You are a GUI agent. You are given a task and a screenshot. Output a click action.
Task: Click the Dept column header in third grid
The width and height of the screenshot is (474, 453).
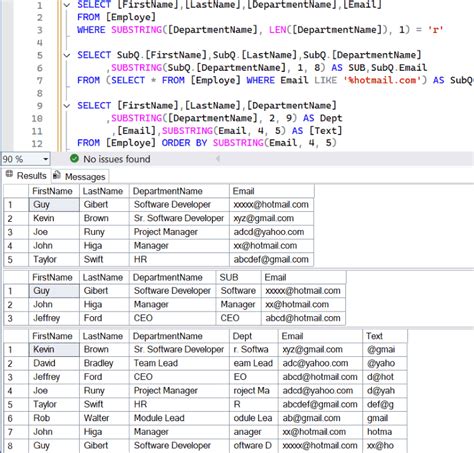[x=254, y=336]
